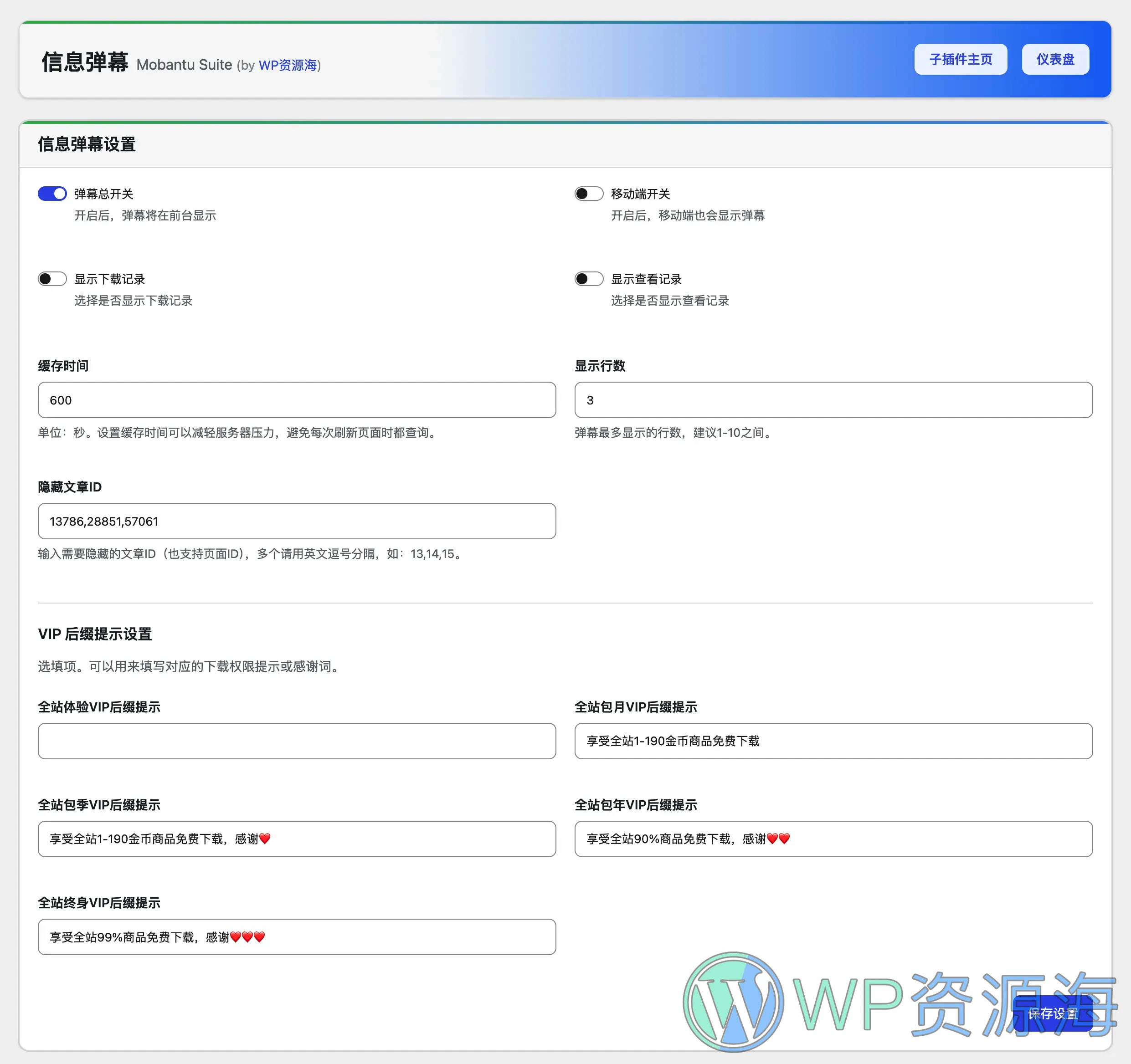Go to the 仪表盘 dashboard
Viewport: 1131px width, 1064px height.
(x=1055, y=59)
